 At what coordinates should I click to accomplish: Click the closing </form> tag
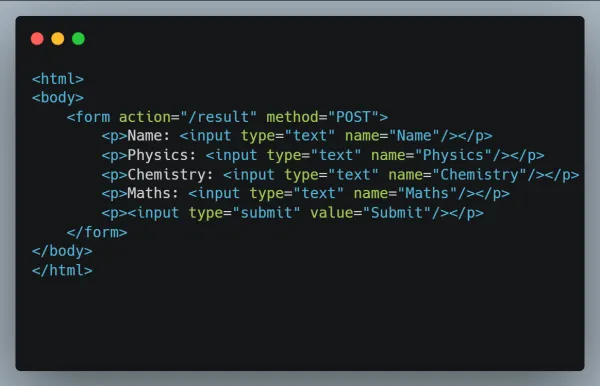(x=97, y=232)
